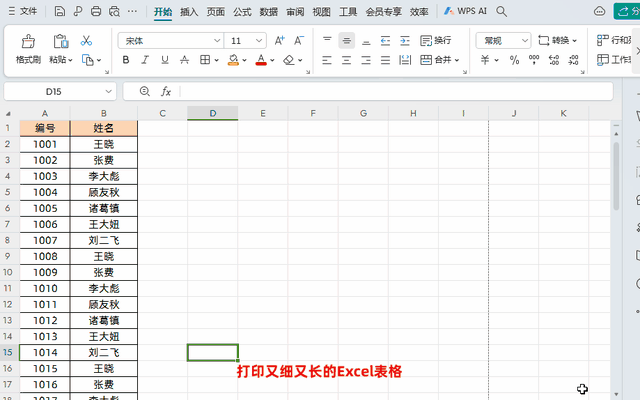Switch to the 插入 tab
This screenshot has height=400, width=640.
[x=189, y=12]
